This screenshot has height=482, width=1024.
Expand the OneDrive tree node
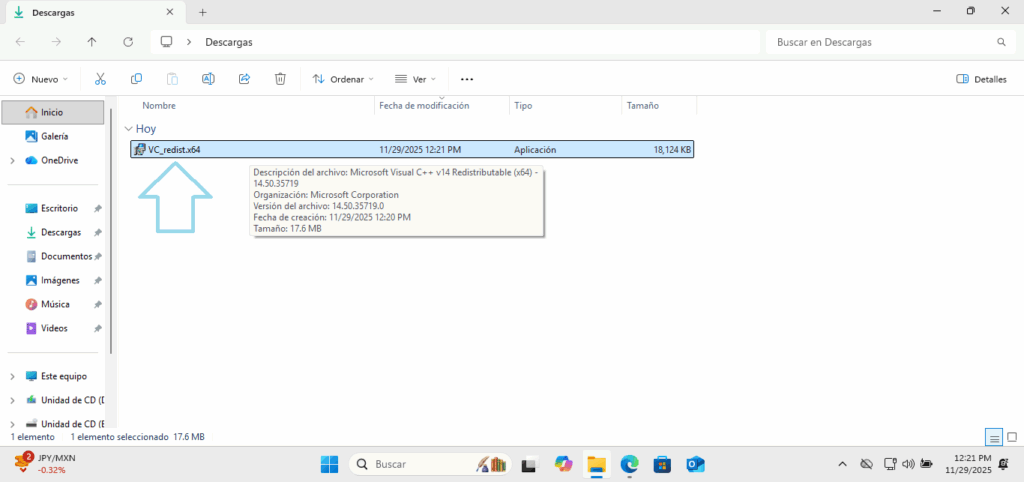pos(12,161)
